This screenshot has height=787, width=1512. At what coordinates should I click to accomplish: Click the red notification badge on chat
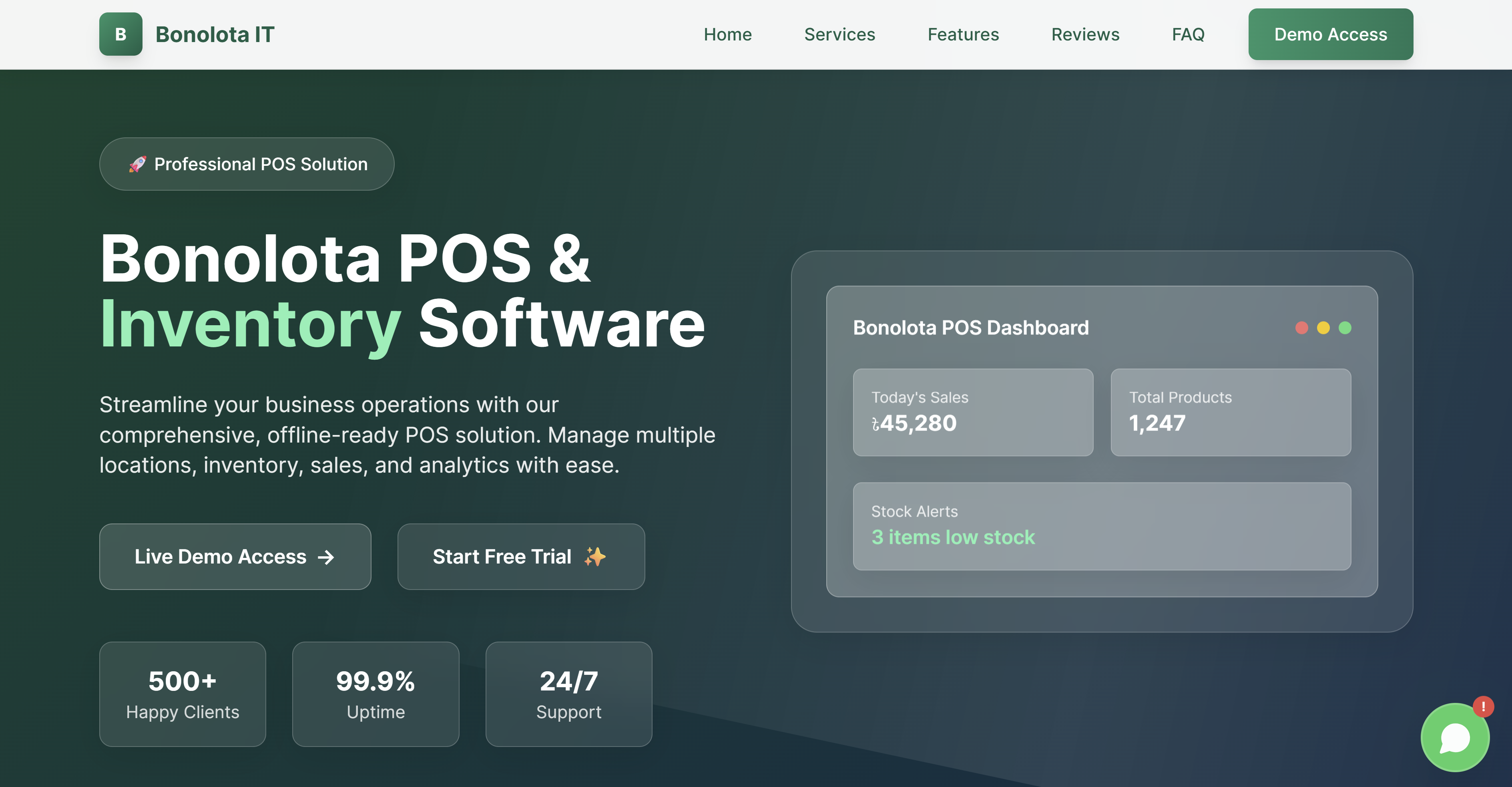(1483, 706)
